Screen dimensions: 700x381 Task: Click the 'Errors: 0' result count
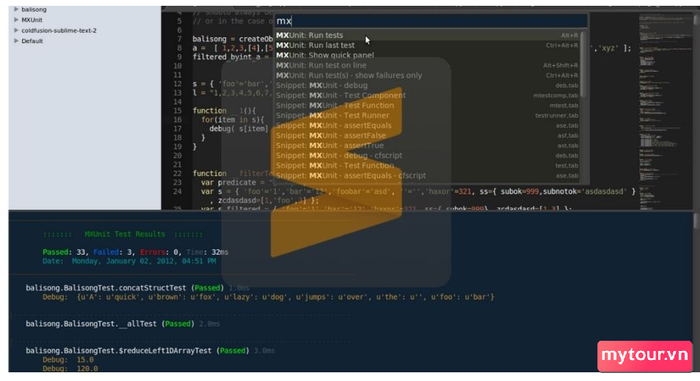(160, 252)
